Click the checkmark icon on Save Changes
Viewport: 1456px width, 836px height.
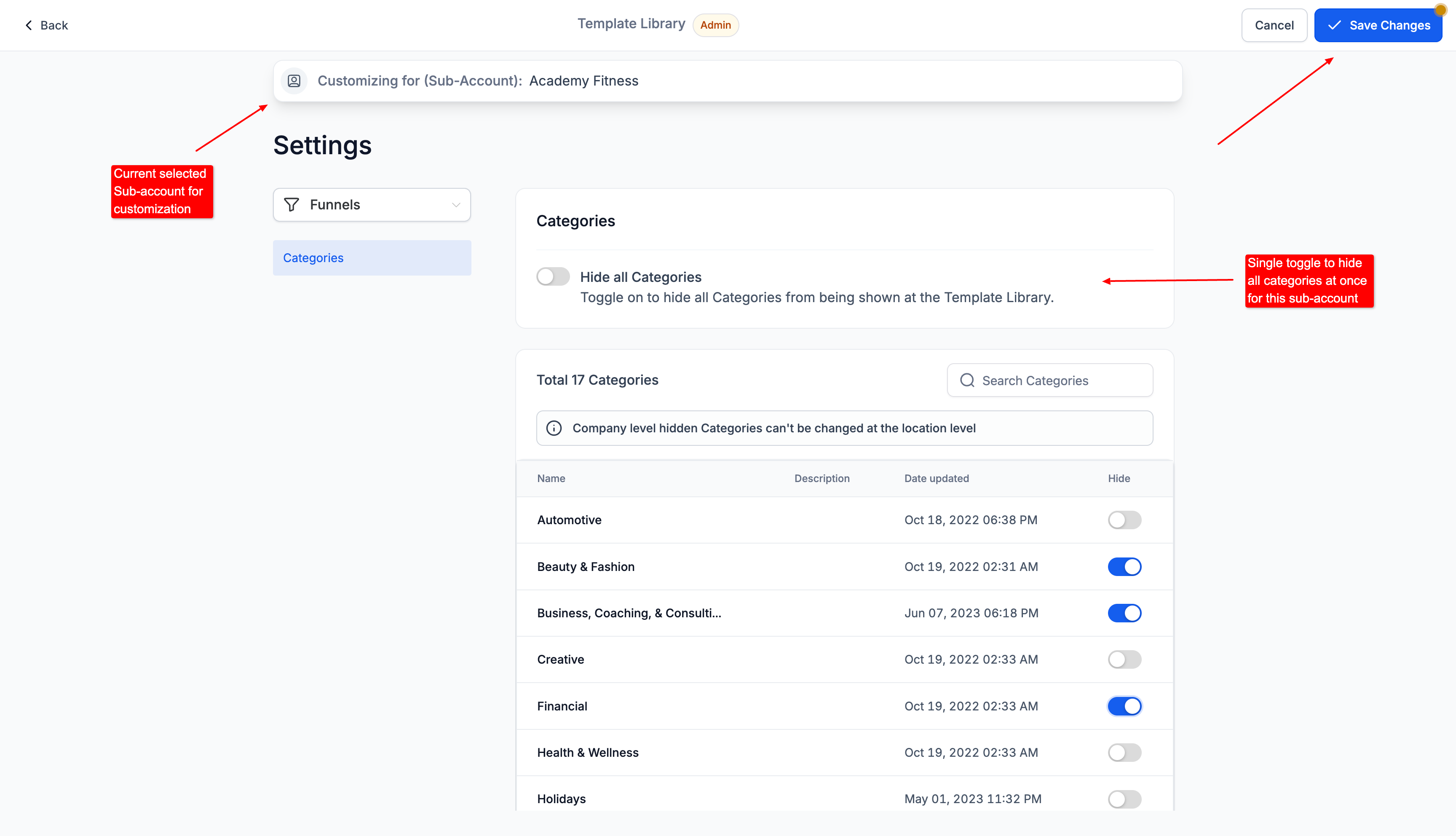[x=1334, y=25]
